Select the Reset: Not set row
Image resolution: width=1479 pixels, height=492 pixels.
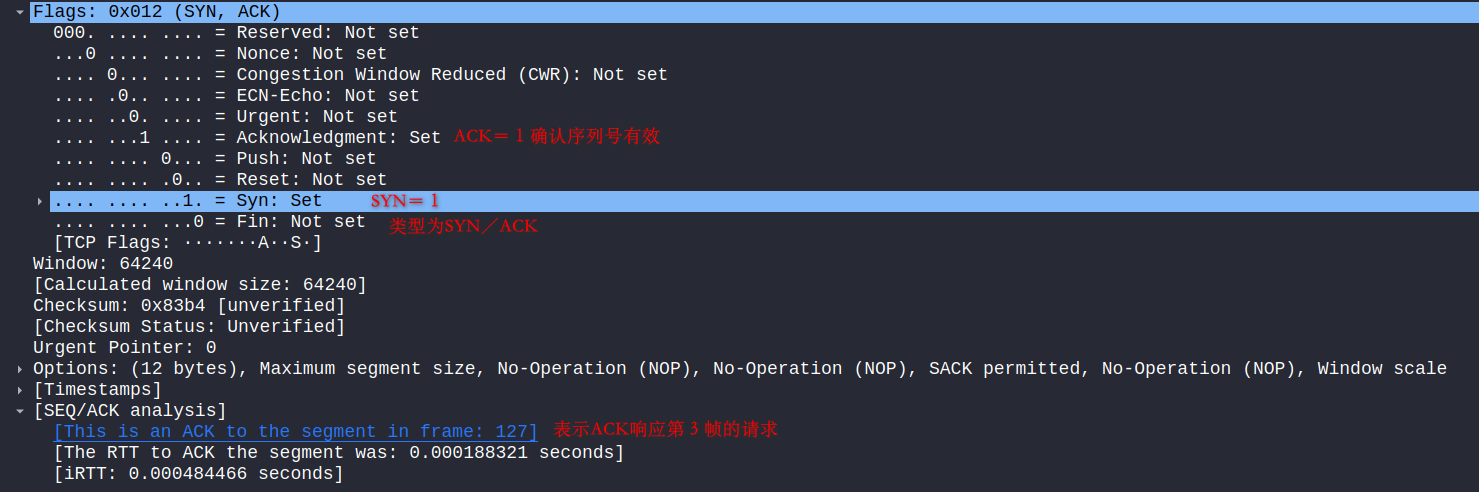(x=220, y=180)
